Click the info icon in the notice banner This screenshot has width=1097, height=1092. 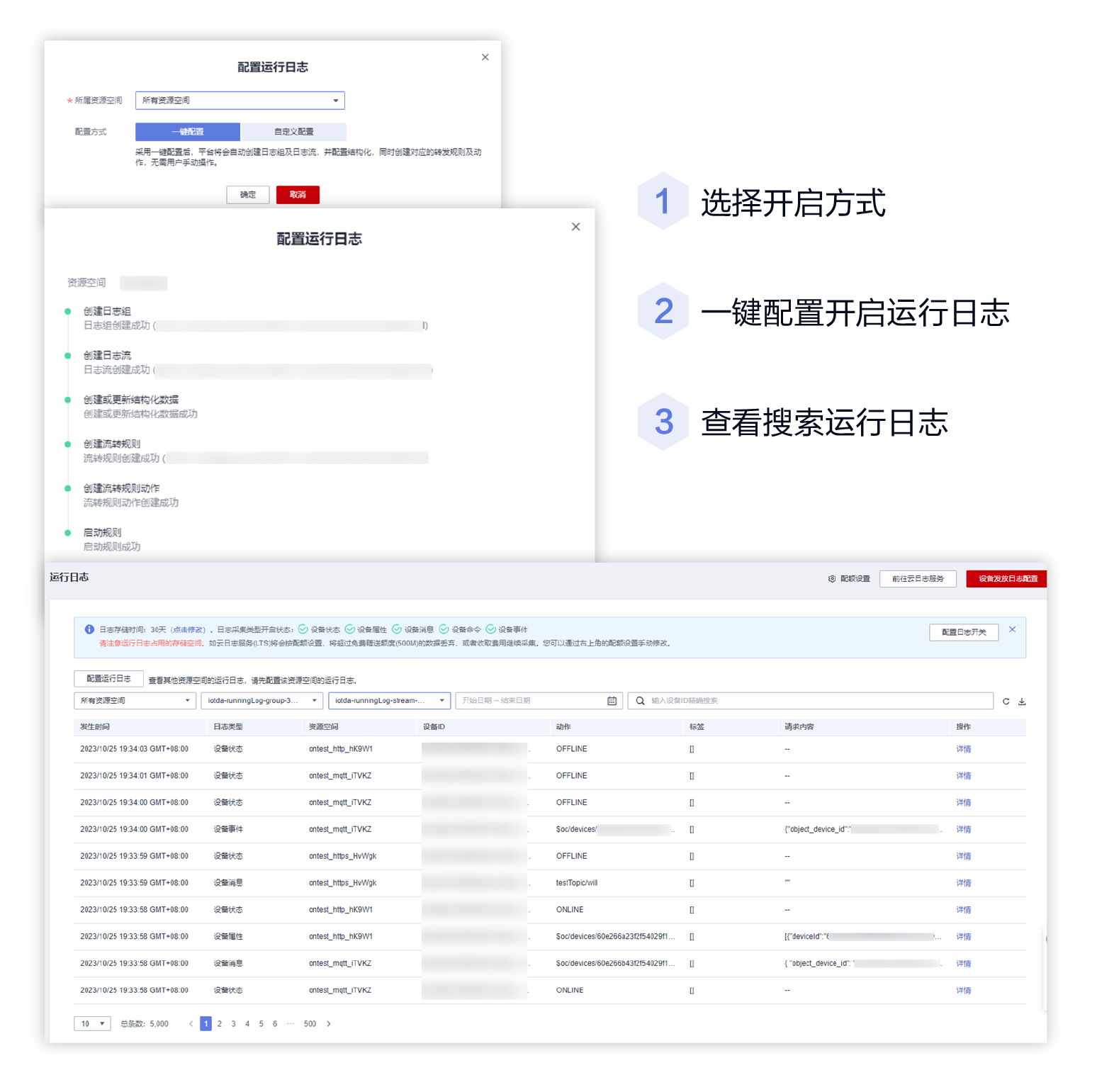point(89,629)
